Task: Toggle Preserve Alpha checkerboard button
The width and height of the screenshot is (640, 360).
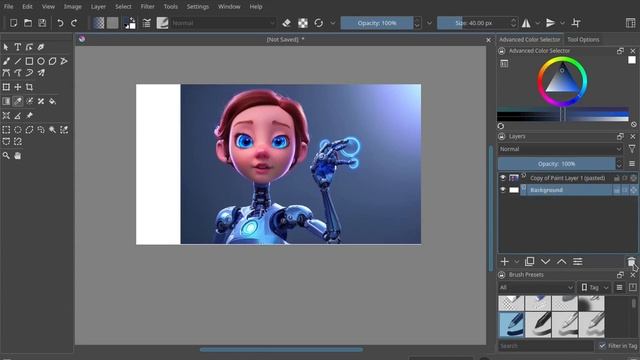Action: [x=303, y=23]
